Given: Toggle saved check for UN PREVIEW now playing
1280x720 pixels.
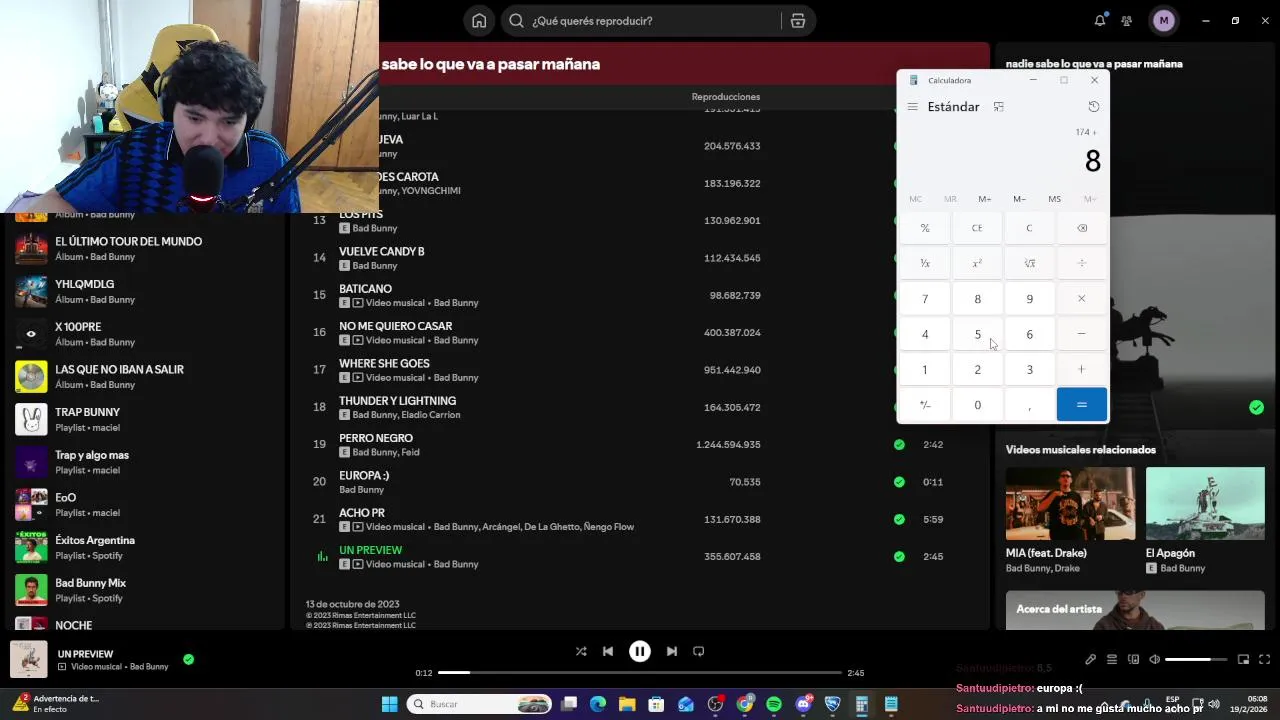Looking at the screenshot, I should tap(188, 660).
